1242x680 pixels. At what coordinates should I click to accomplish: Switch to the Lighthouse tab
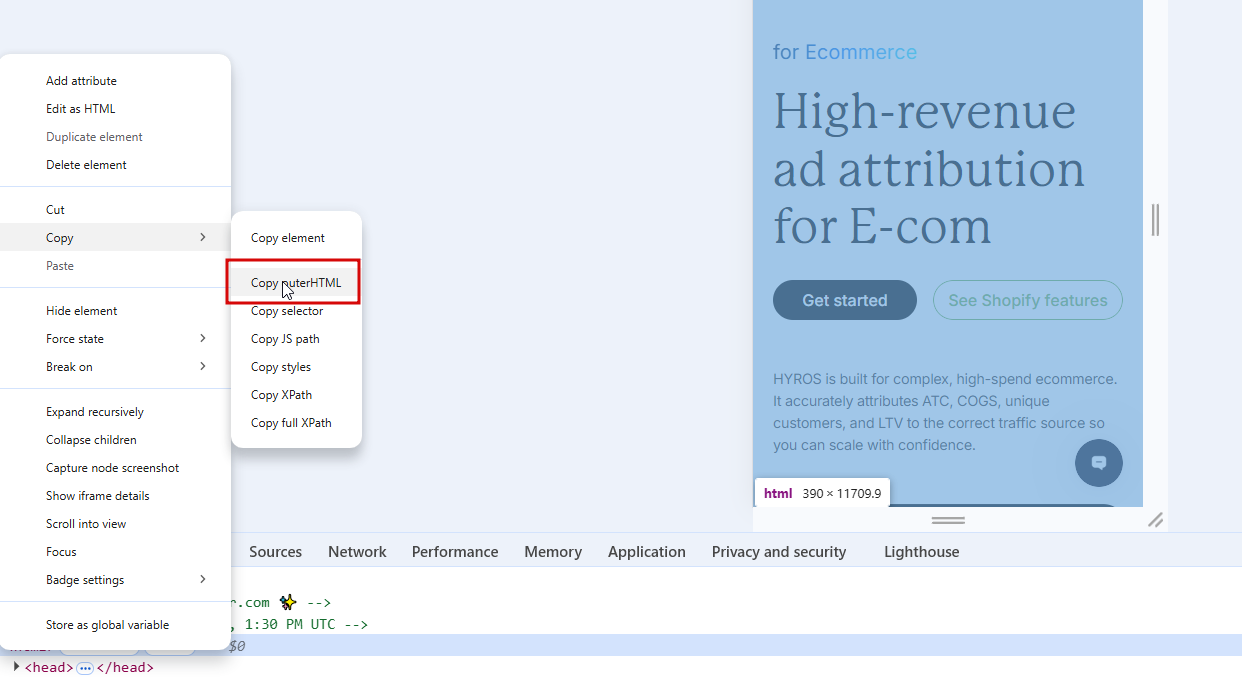click(921, 552)
